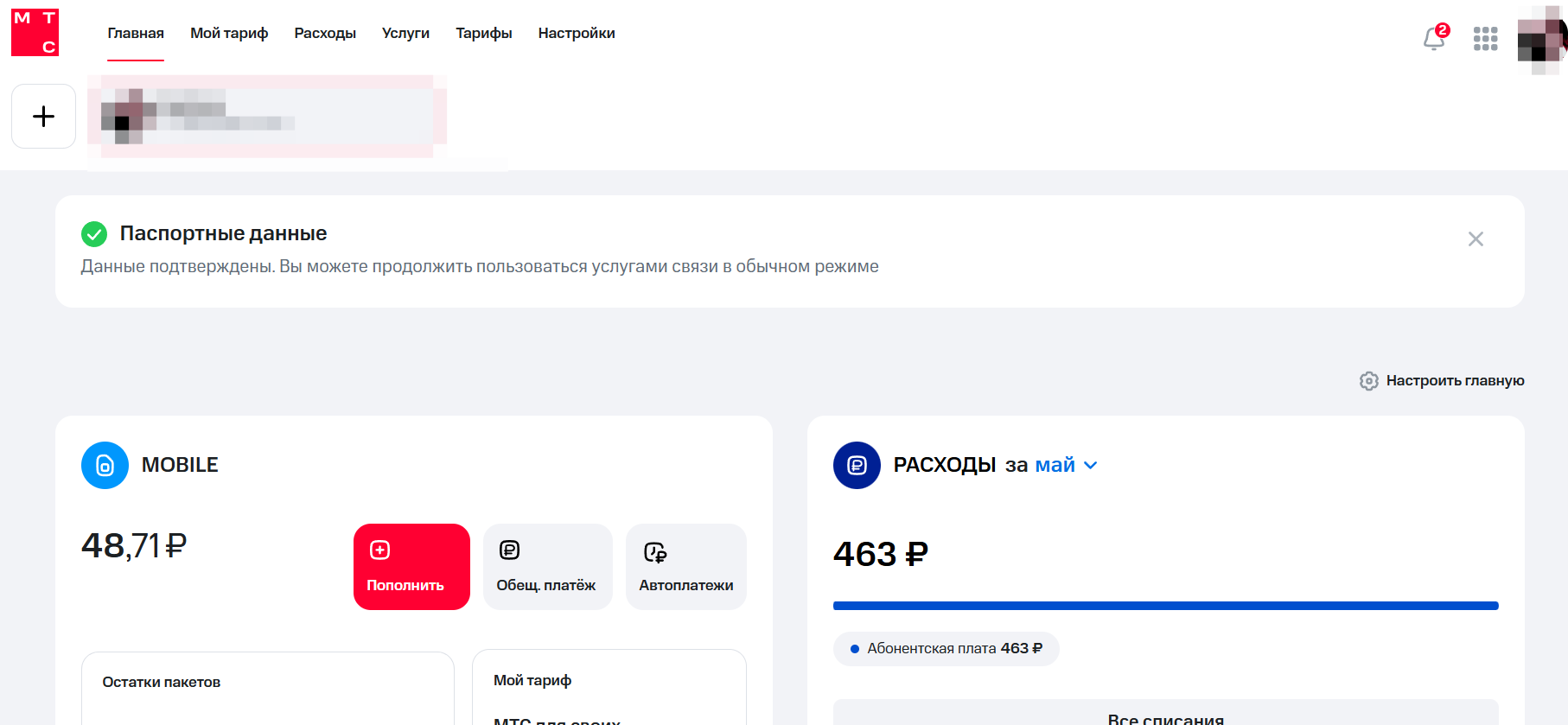Open the Настройки tab
The image size is (1568, 725).
pyautogui.click(x=577, y=33)
